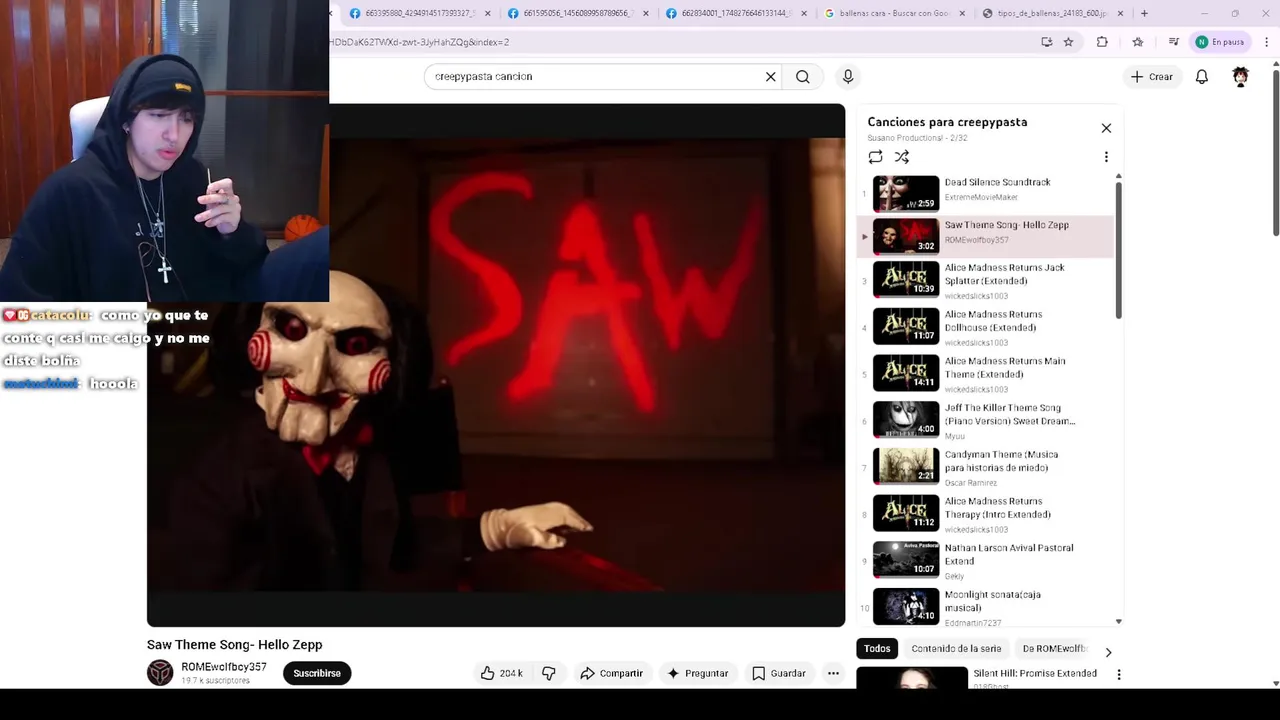The image size is (1280, 720).
Task: Open more video actions three-dot menu
Action: (x=833, y=673)
